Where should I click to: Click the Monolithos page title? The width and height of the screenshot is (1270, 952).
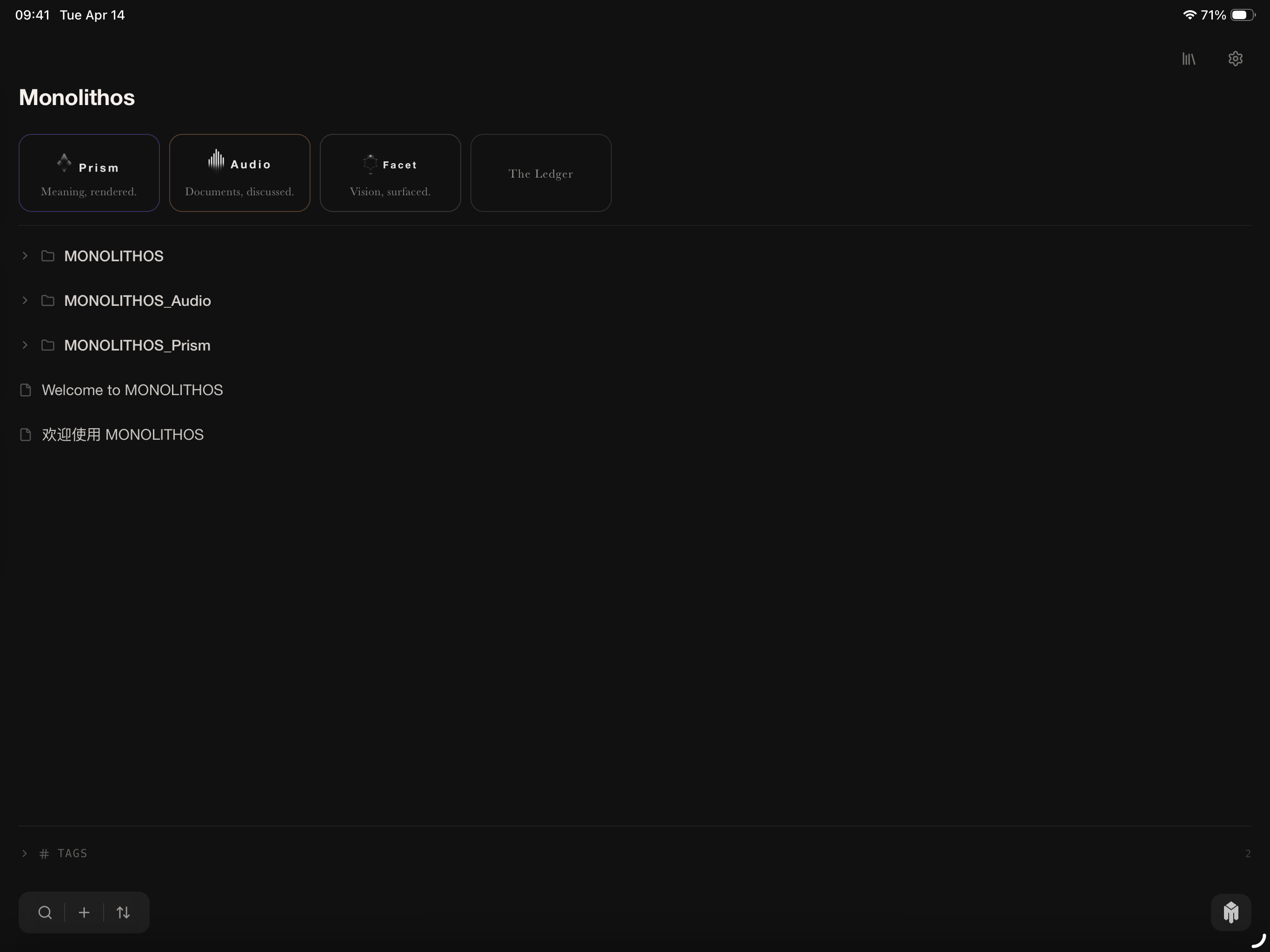pyautogui.click(x=77, y=97)
